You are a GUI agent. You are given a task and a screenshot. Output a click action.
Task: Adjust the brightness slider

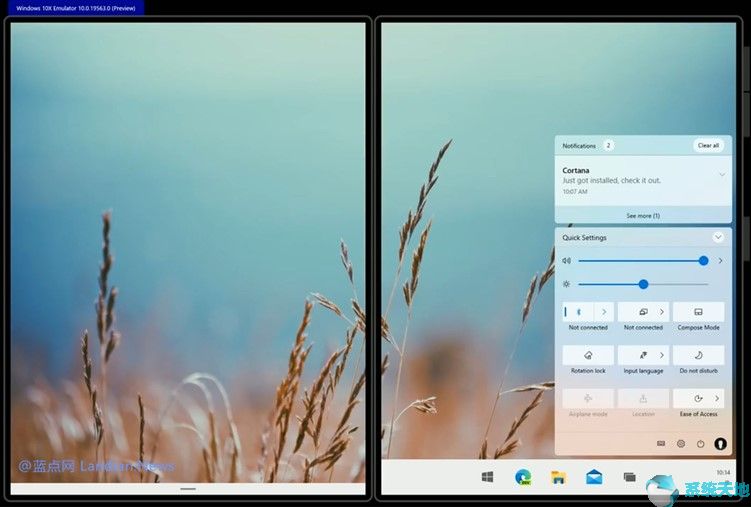[643, 284]
